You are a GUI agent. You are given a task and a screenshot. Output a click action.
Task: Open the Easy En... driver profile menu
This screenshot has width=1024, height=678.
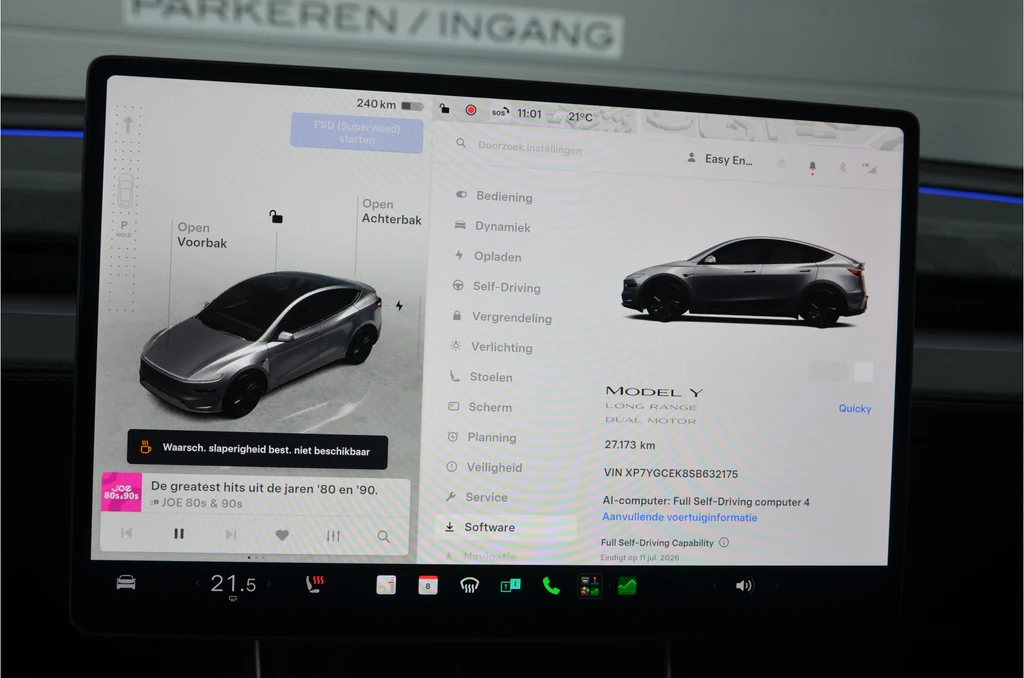(720, 159)
